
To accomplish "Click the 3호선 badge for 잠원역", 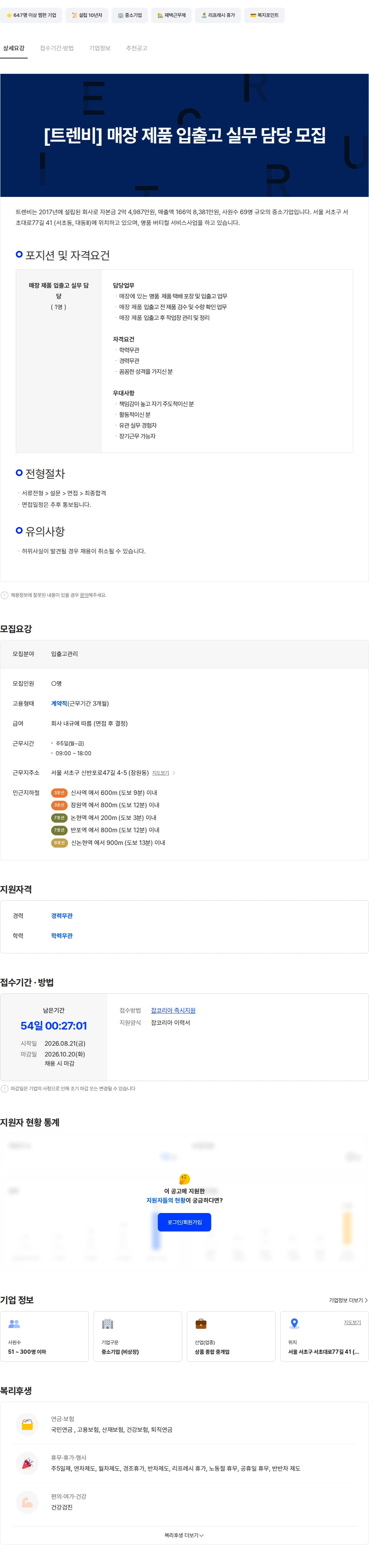I will click(59, 805).
